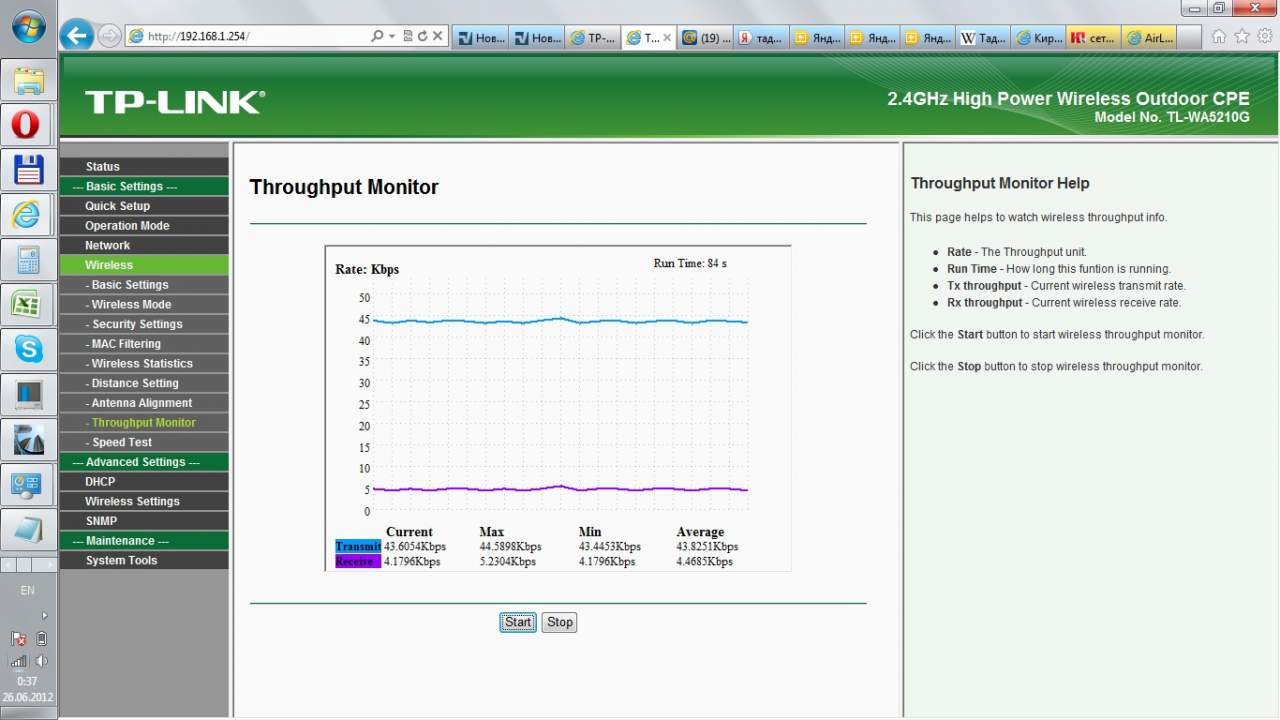Open MAC Filtering submenu
Viewport: 1280px width, 720px height.
(x=144, y=344)
